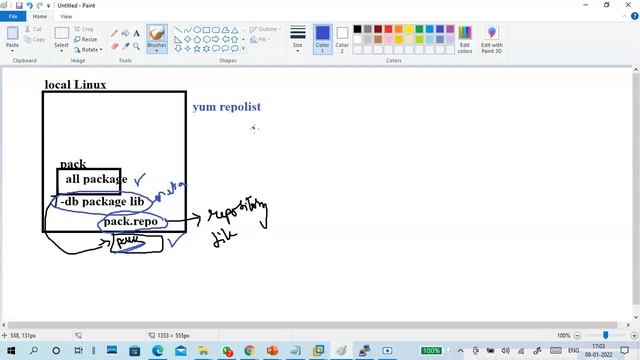This screenshot has height=360, width=640.
Task: Pick the Diamond shape
Action: (187, 40)
